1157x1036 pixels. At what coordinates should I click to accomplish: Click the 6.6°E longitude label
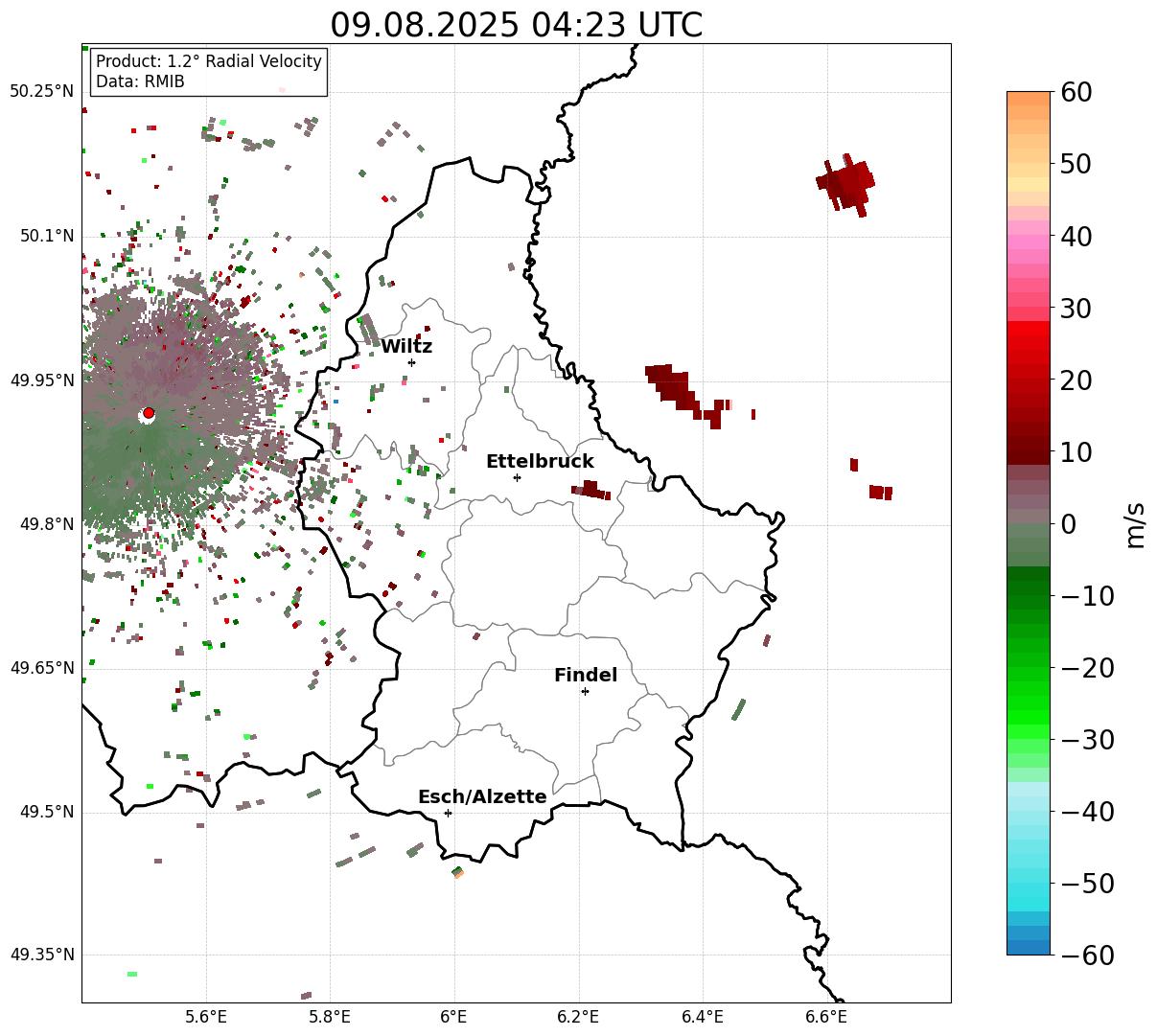tap(826, 1018)
